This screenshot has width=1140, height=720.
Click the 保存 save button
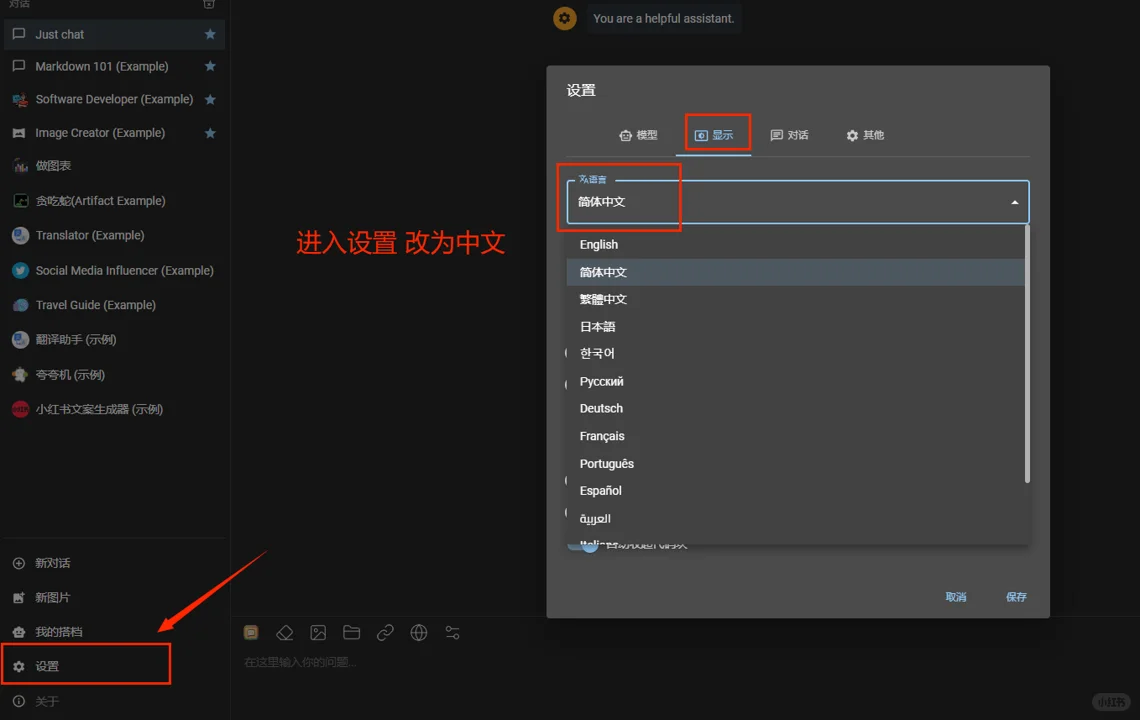pyautogui.click(x=1016, y=596)
